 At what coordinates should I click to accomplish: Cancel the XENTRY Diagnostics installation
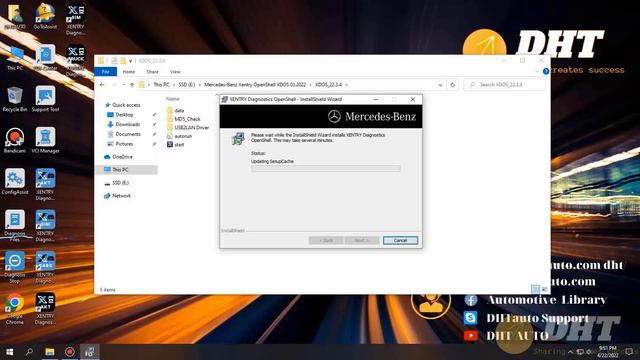400,240
